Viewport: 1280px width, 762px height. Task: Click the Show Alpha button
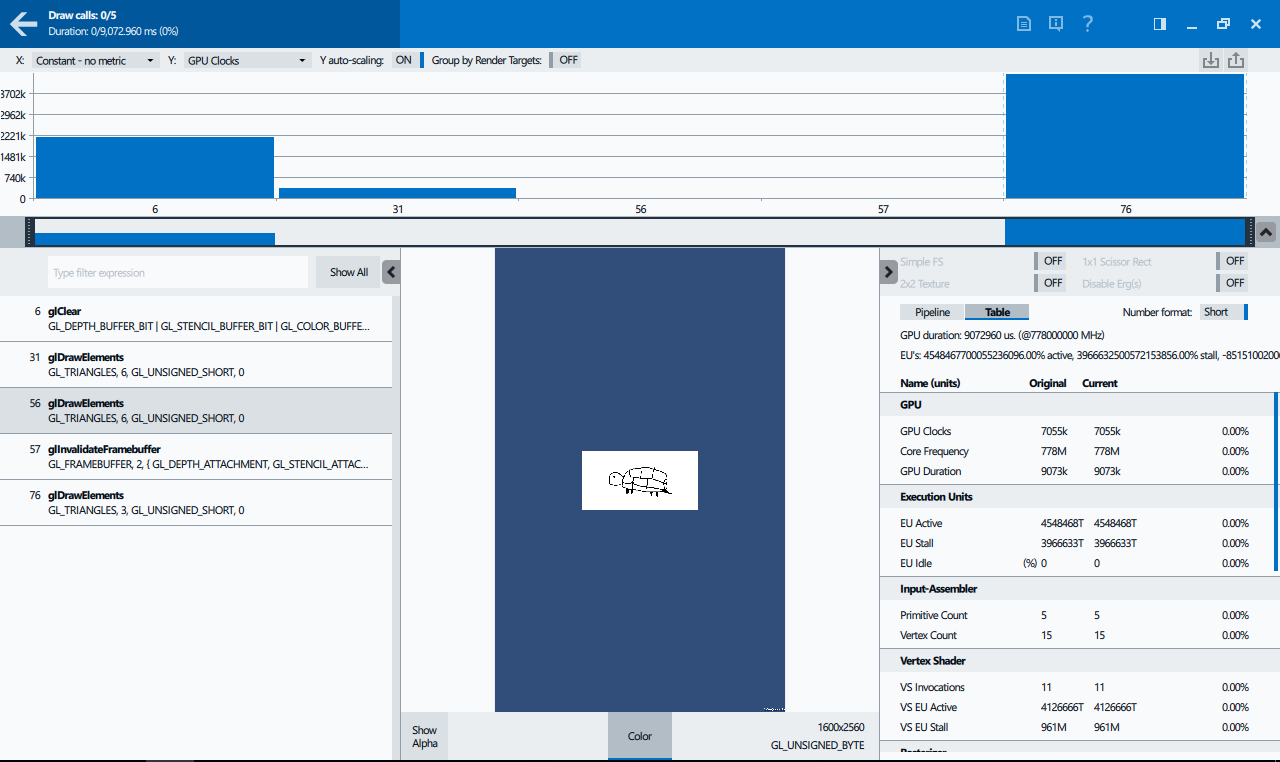pyautogui.click(x=425, y=736)
